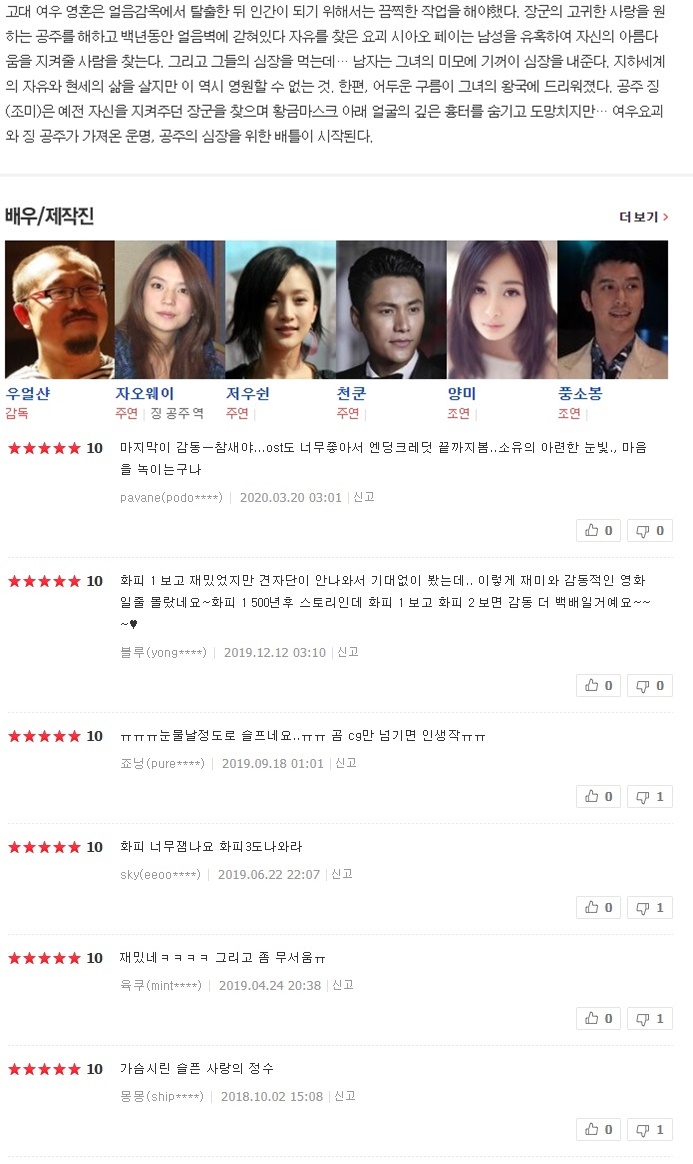Image resolution: width=693 pixels, height=1164 pixels.
Task: Open actor 천쿤 photo
Action: pos(391,310)
